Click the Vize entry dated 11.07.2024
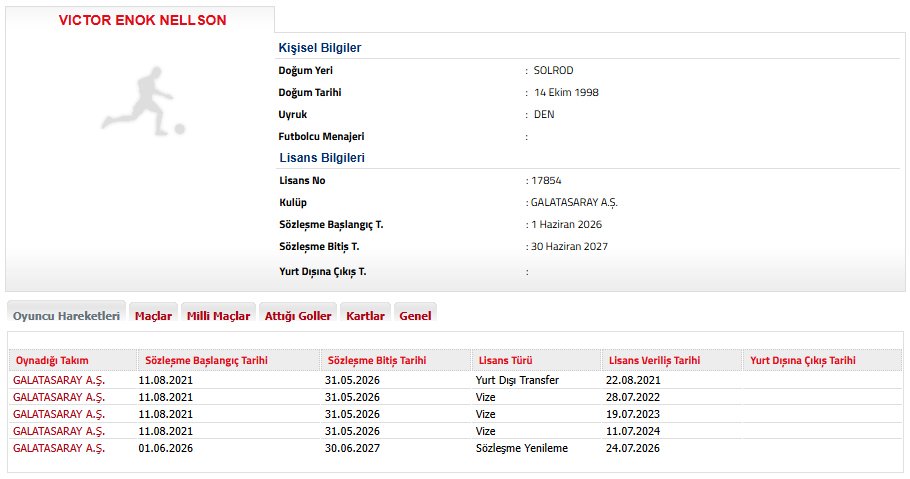The width and height of the screenshot is (910, 479). (x=485, y=431)
